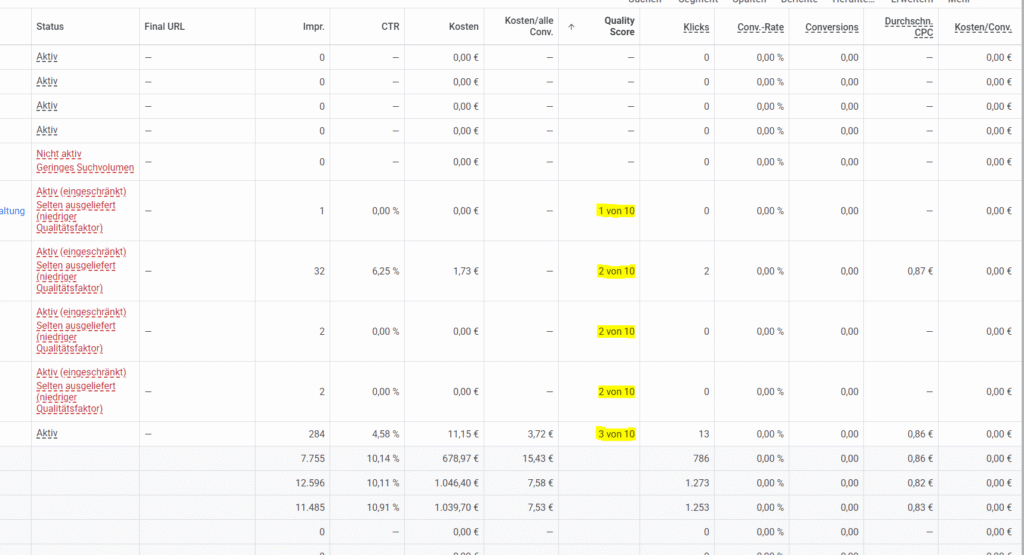This screenshot has width=1024, height=555.
Task: Click the 7.755 impressions total
Action: click(313, 458)
